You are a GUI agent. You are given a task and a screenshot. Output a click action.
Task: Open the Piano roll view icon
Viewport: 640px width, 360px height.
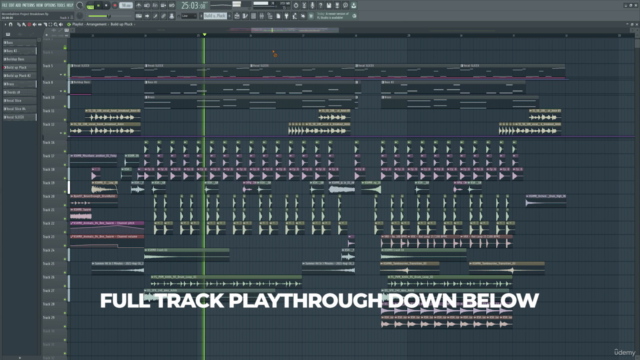coord(244,16)
